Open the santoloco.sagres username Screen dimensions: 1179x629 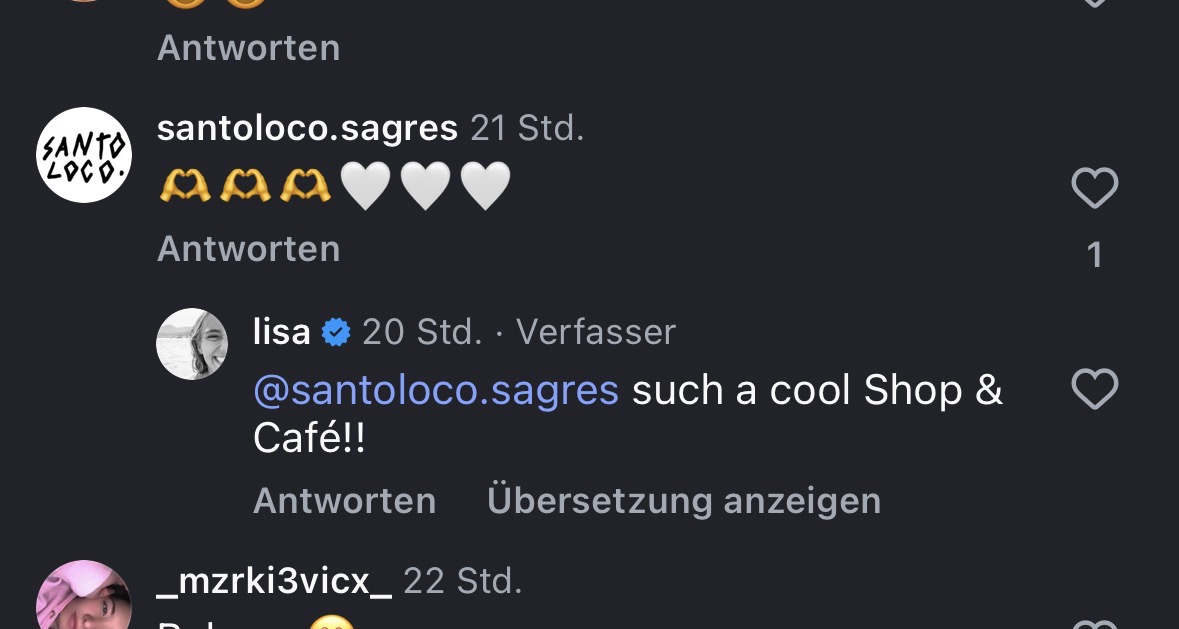coord(307,128)
